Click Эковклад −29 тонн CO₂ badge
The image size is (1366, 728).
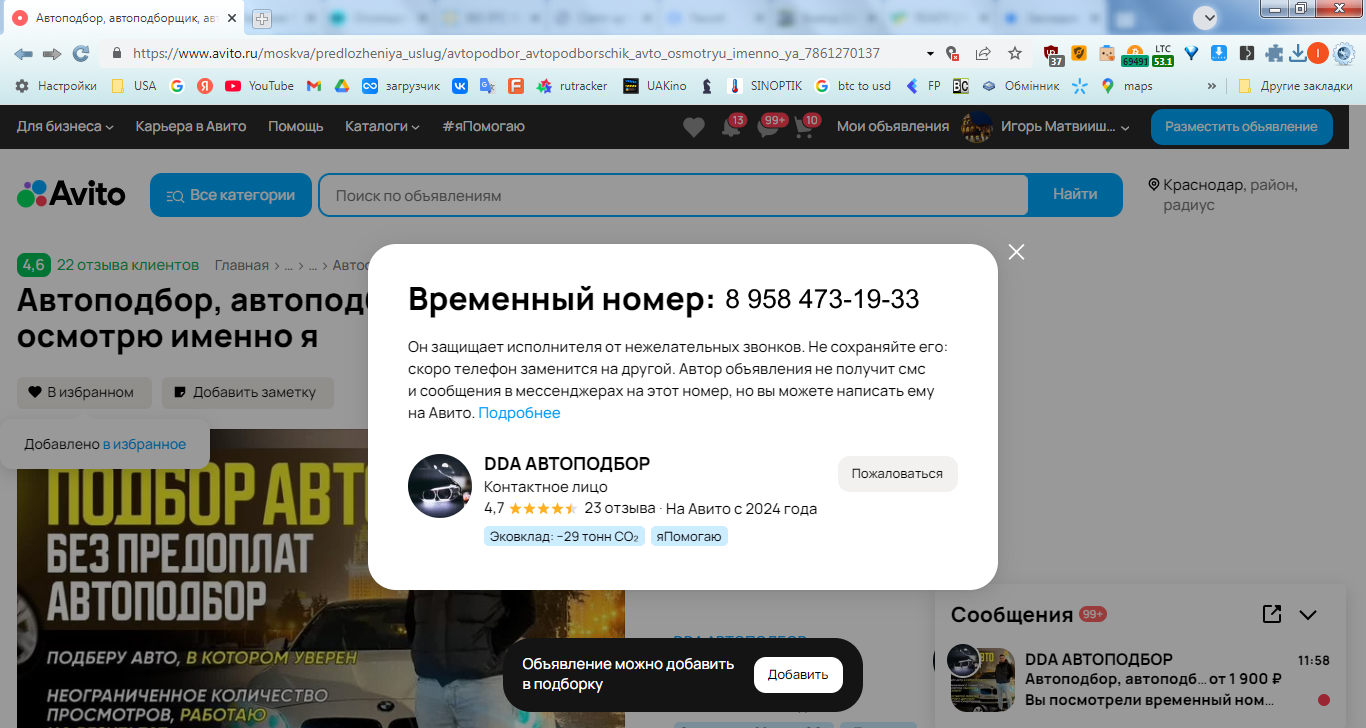pos(564,537)
